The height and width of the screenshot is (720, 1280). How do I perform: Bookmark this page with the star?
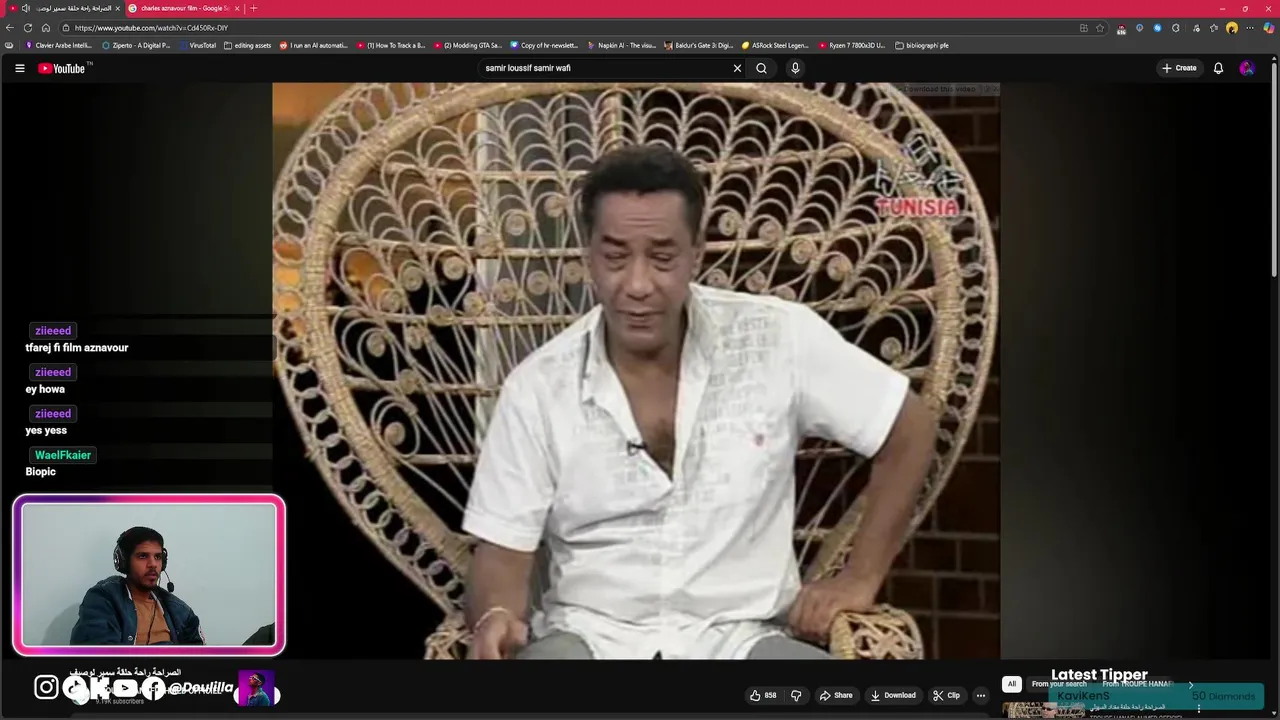tap(1100, 28)
